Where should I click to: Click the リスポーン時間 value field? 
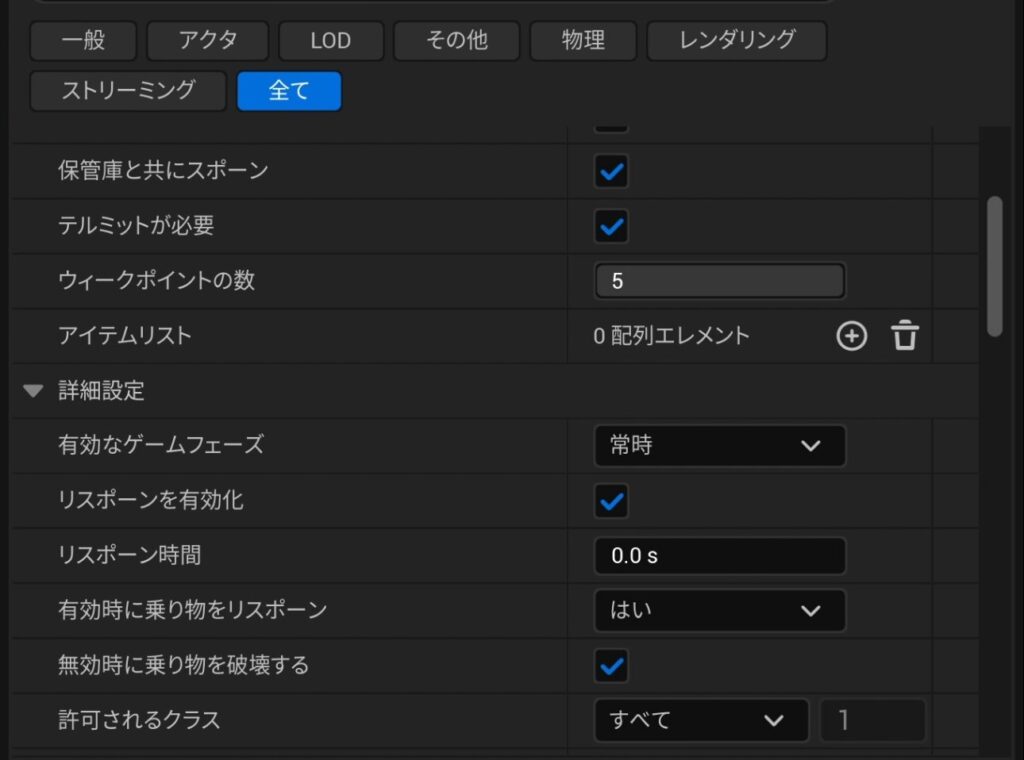719,556
